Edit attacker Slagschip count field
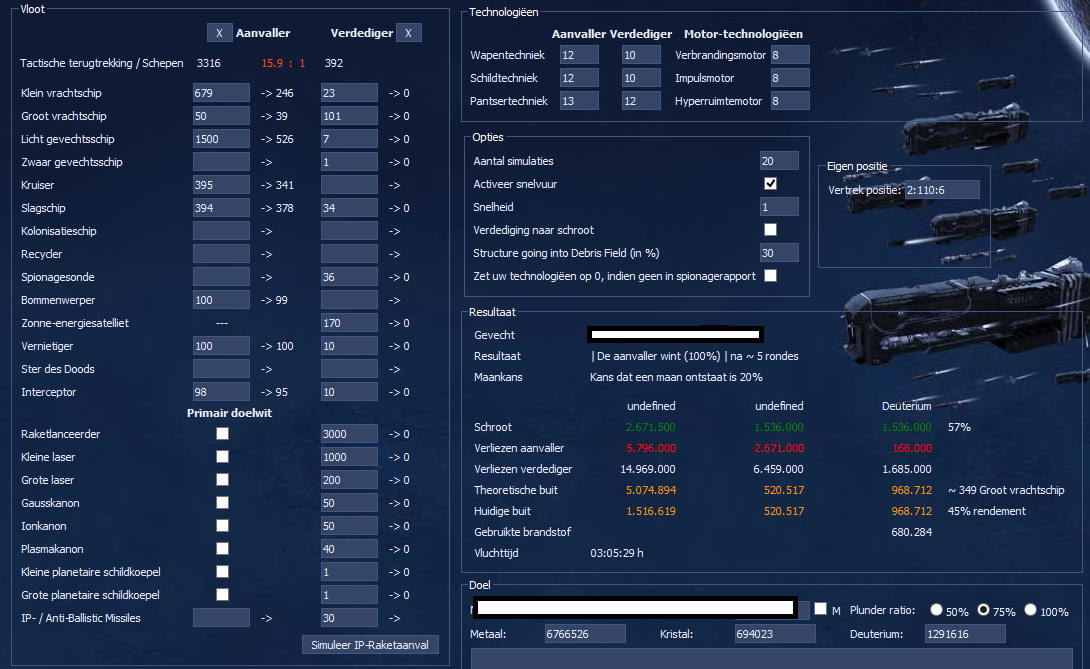Image resolution: width=1090 pixels, height=669 pixels. (221, 207)
